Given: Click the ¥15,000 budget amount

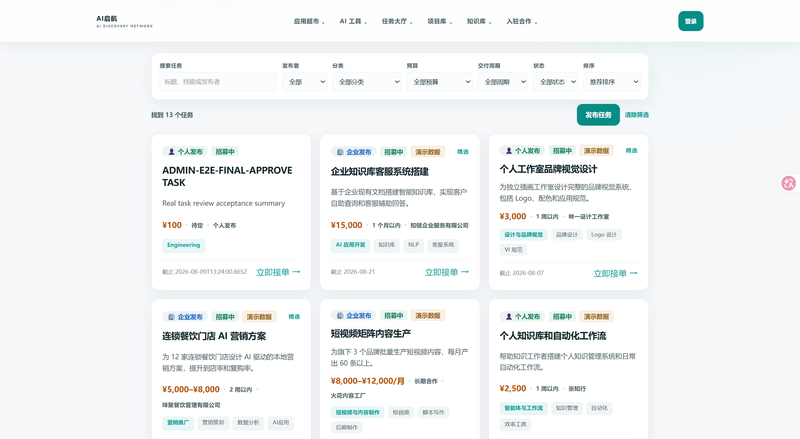Looking at the screenshot, I should (346, 225).
